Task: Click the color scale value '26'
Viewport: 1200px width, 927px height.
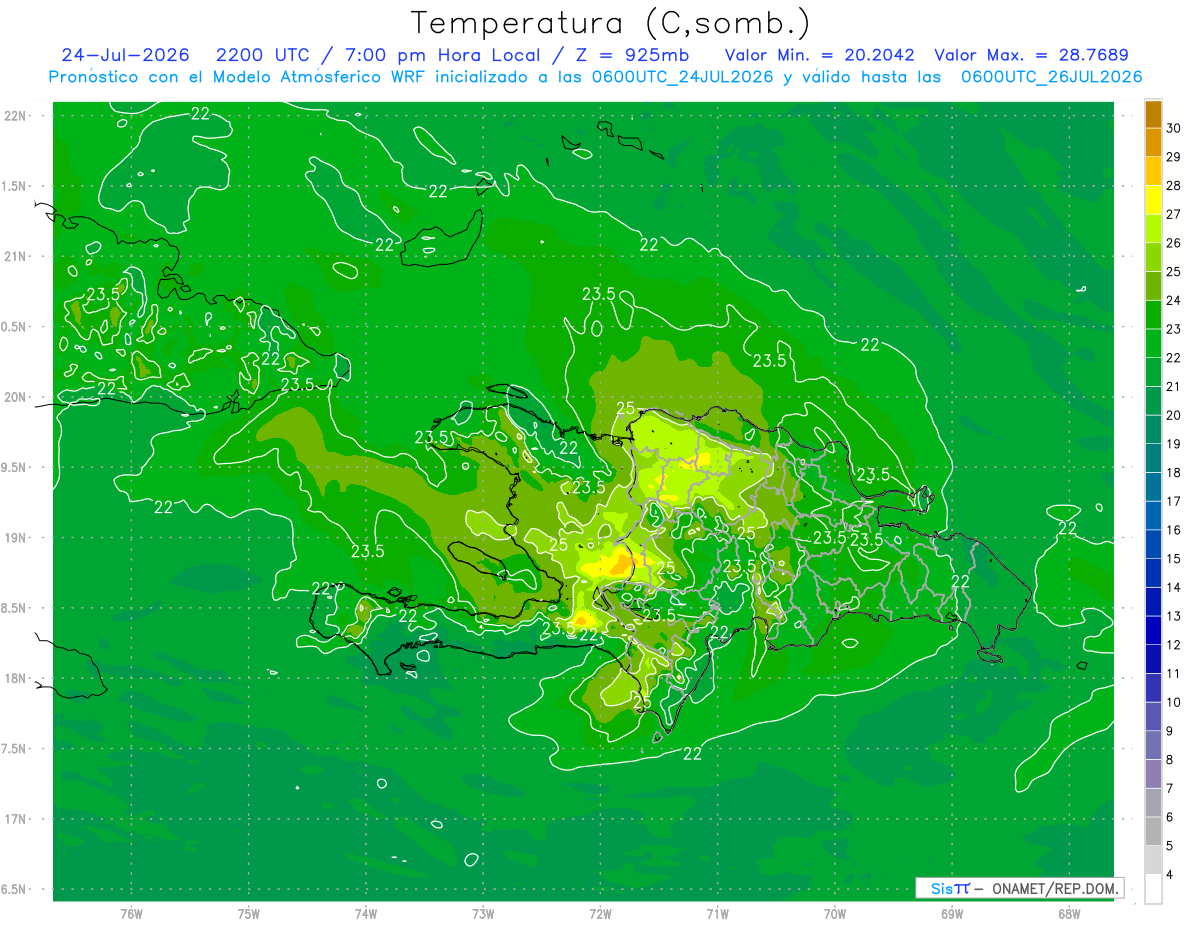Action: [1173, 243]
